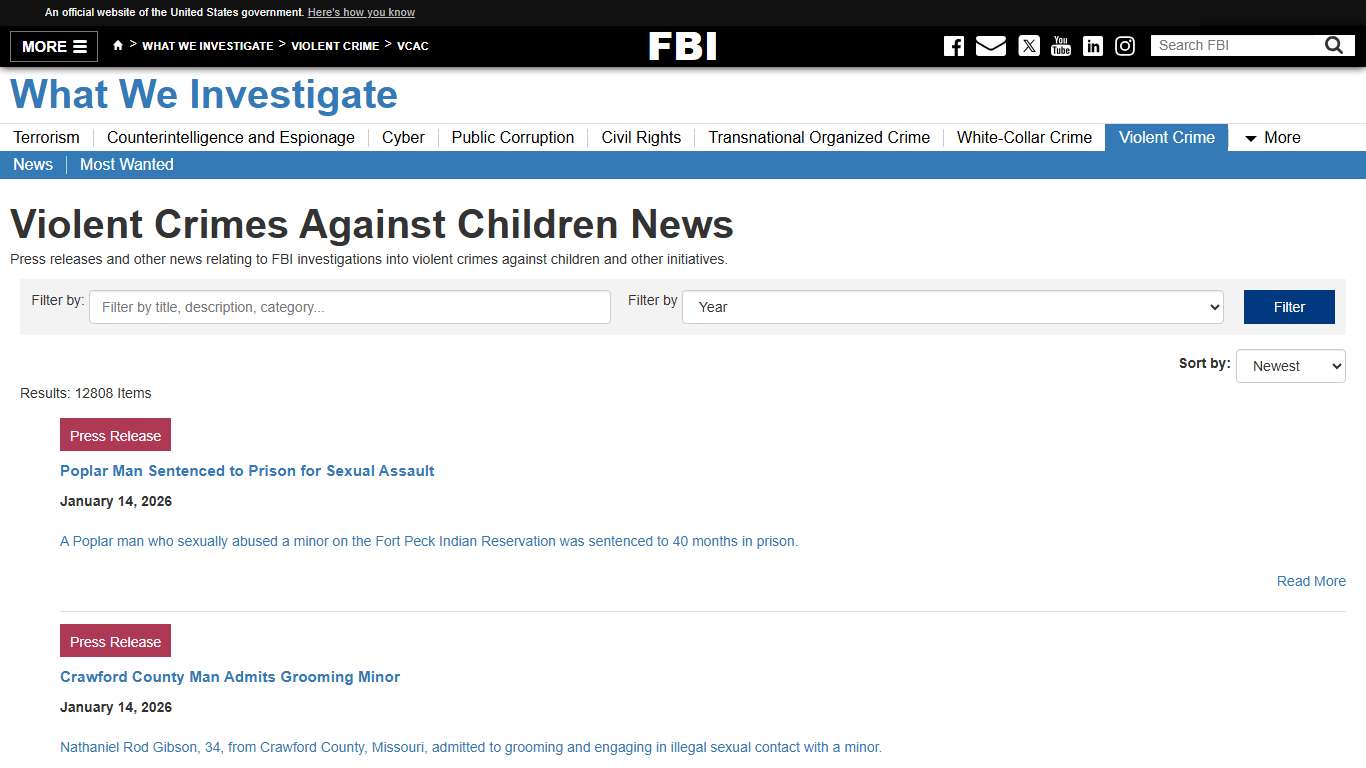
Task: Open FBI's X (Twitter) profile icon
Action: (1028, 45)
